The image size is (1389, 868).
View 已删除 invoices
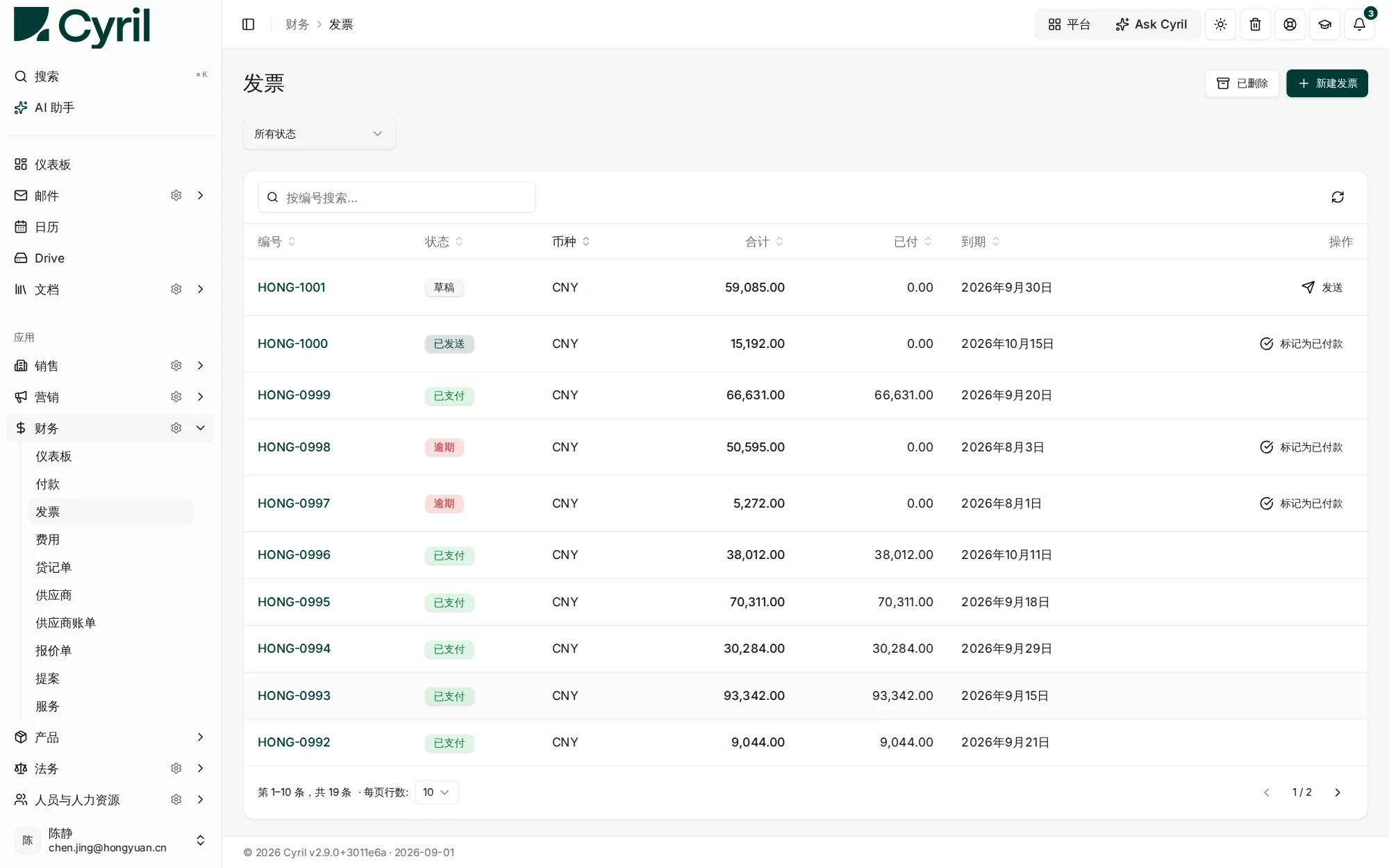click(1242, 83)
